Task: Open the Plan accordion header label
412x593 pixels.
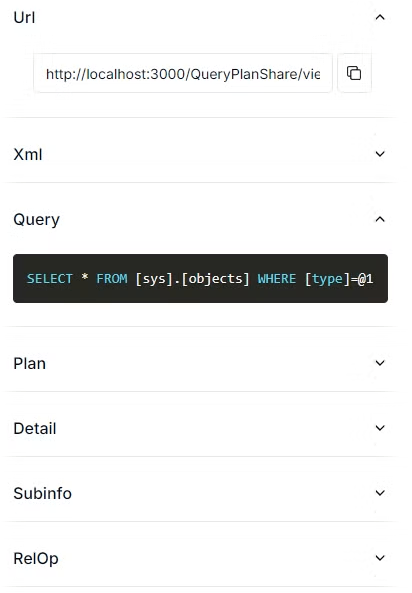Action: tap(30, 363)
